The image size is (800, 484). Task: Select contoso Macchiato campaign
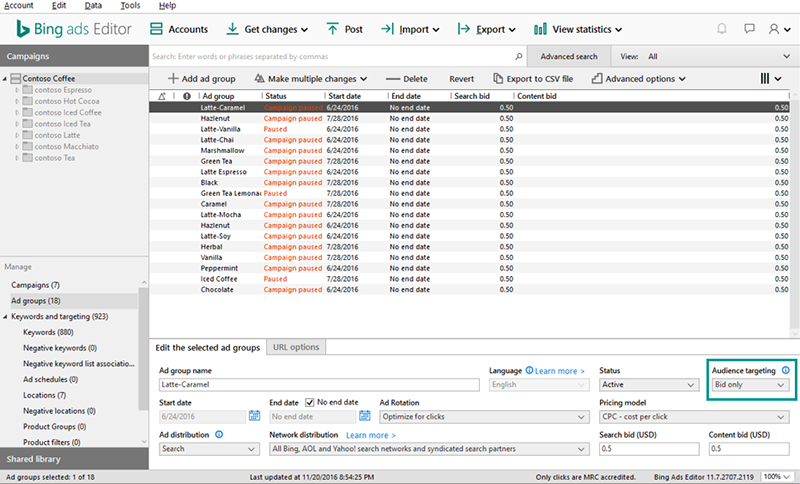click(x=67, y=146)
